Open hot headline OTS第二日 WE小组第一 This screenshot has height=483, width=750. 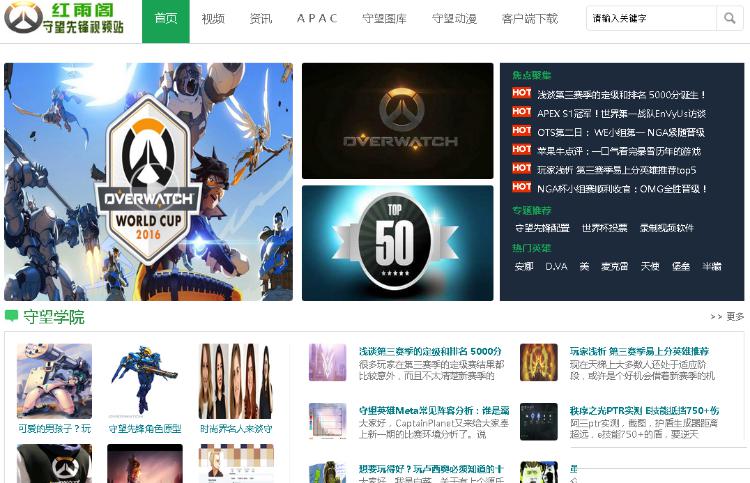tap(620, 132)
